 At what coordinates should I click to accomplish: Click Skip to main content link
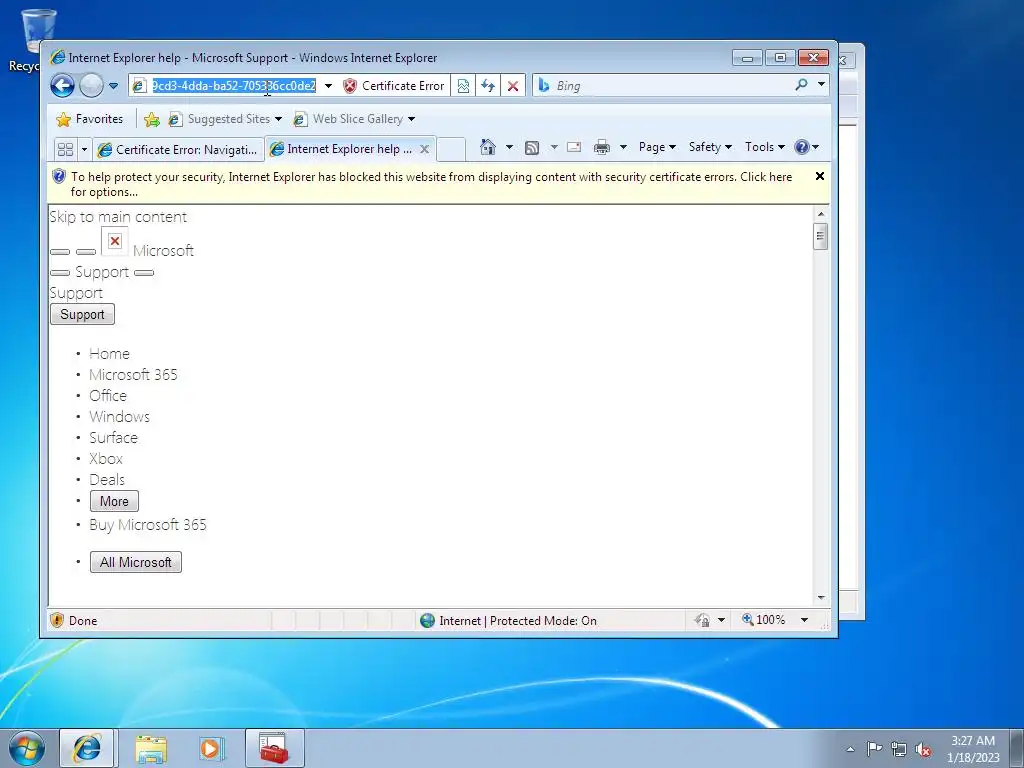pos(118,217)
